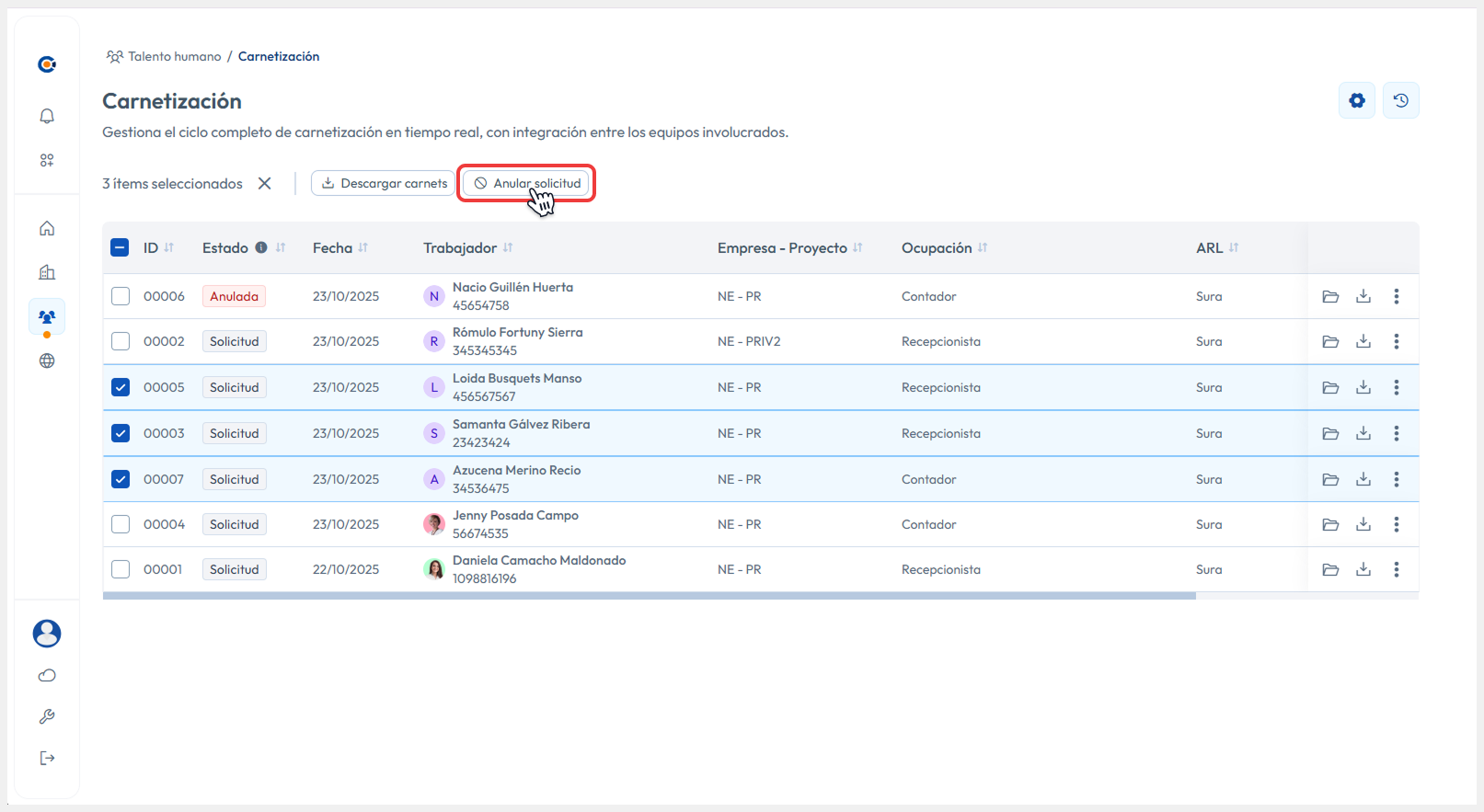Open more options for Daniela Camacho Maldonado
This screenshot has height=812, width=1484.
[1396, 569]
